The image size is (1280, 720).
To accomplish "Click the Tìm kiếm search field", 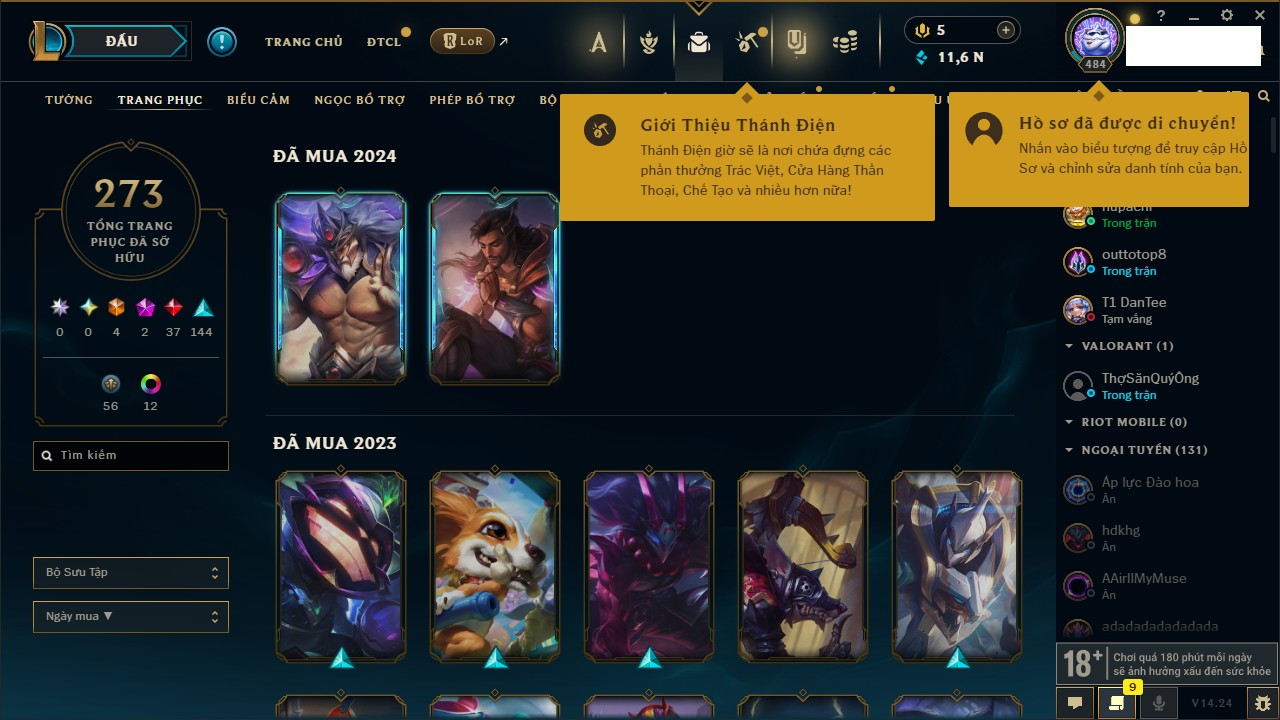I will pos(131,456).
